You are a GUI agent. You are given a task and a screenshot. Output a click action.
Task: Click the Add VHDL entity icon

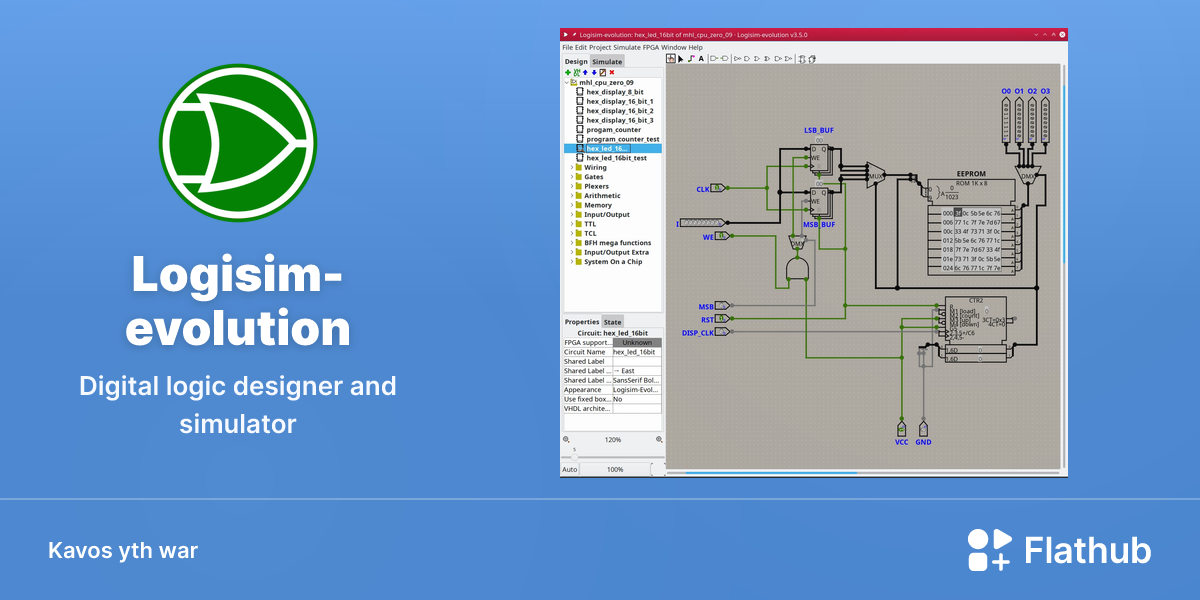577,72
